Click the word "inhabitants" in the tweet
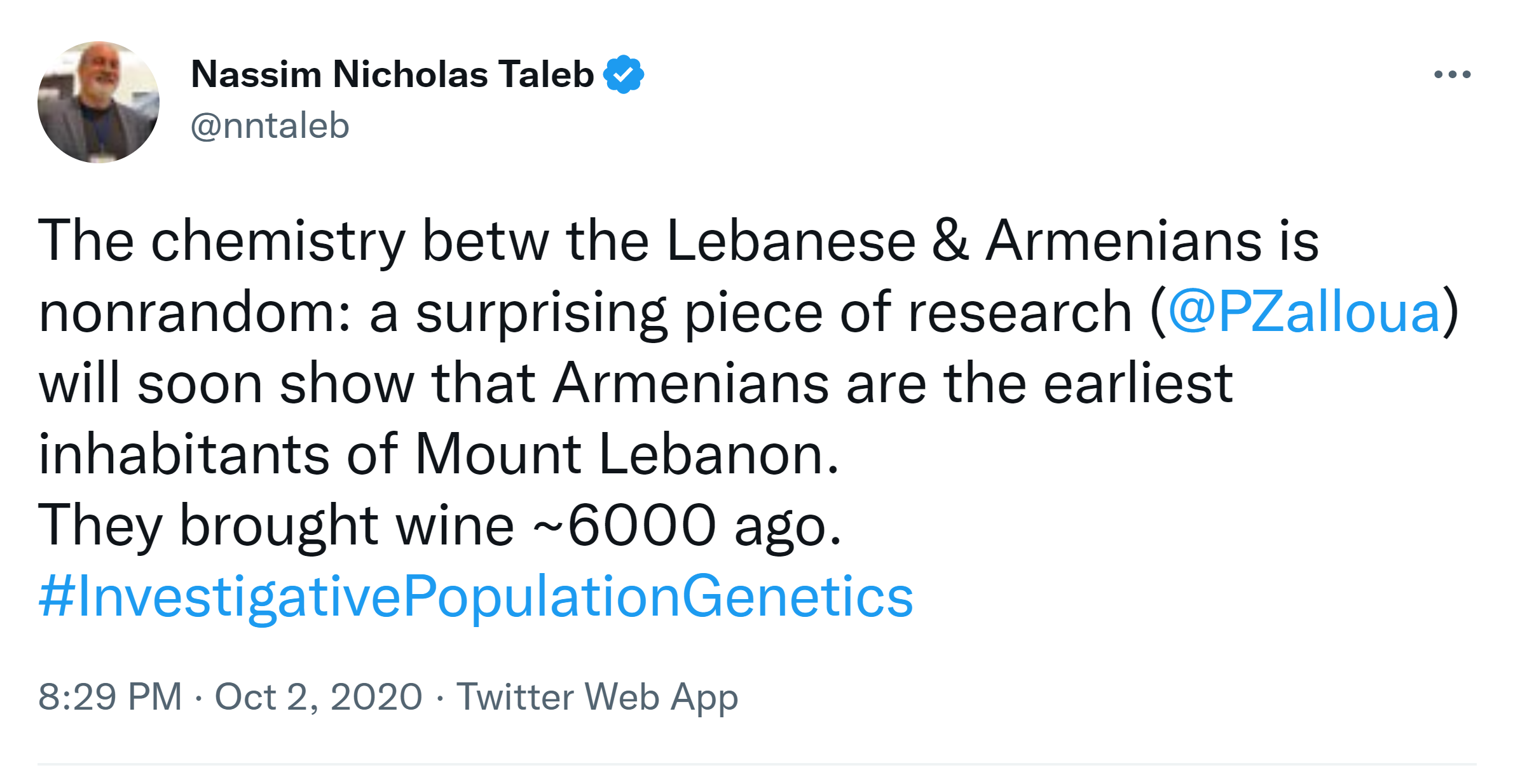Viewport: 1513px width, 784px height. 184,454
